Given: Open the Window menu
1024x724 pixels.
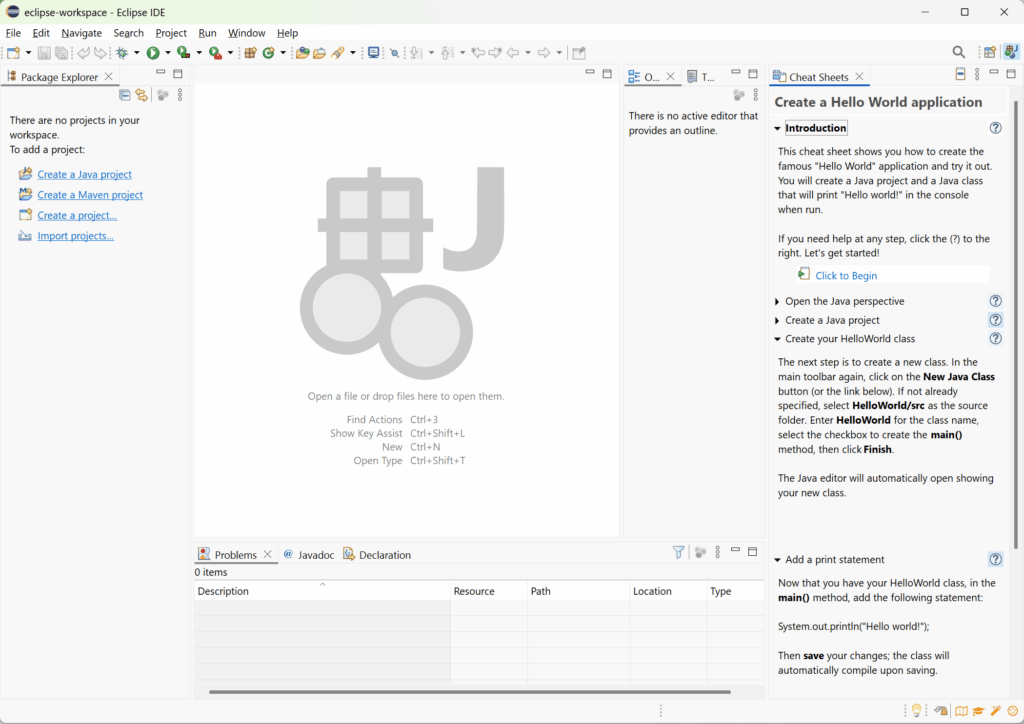Looking at the screenshot, I should (x=246, y=33).
